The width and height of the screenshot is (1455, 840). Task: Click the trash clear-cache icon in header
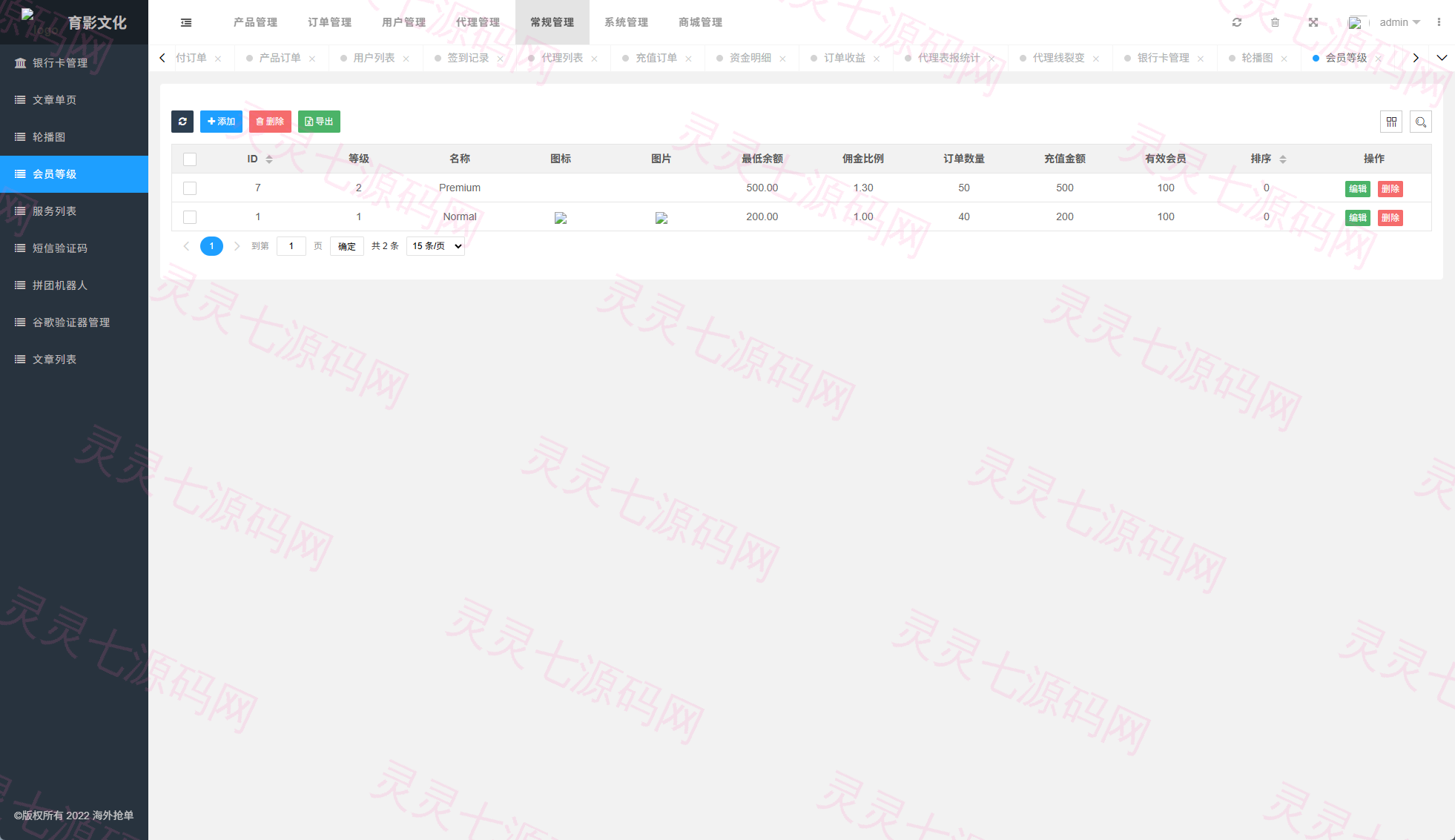coord(1276,22)
